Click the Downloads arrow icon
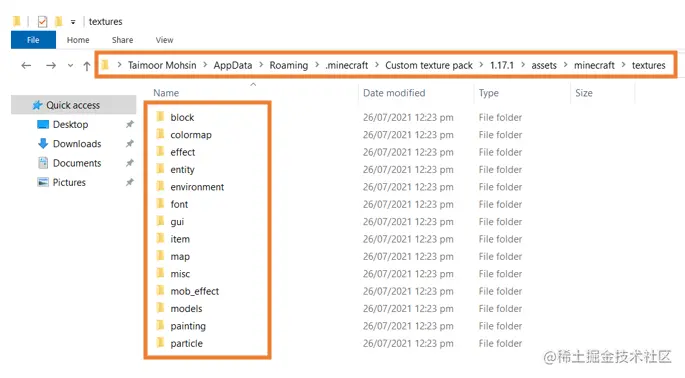Screen dimensions: 685x378 coord(43,143)
